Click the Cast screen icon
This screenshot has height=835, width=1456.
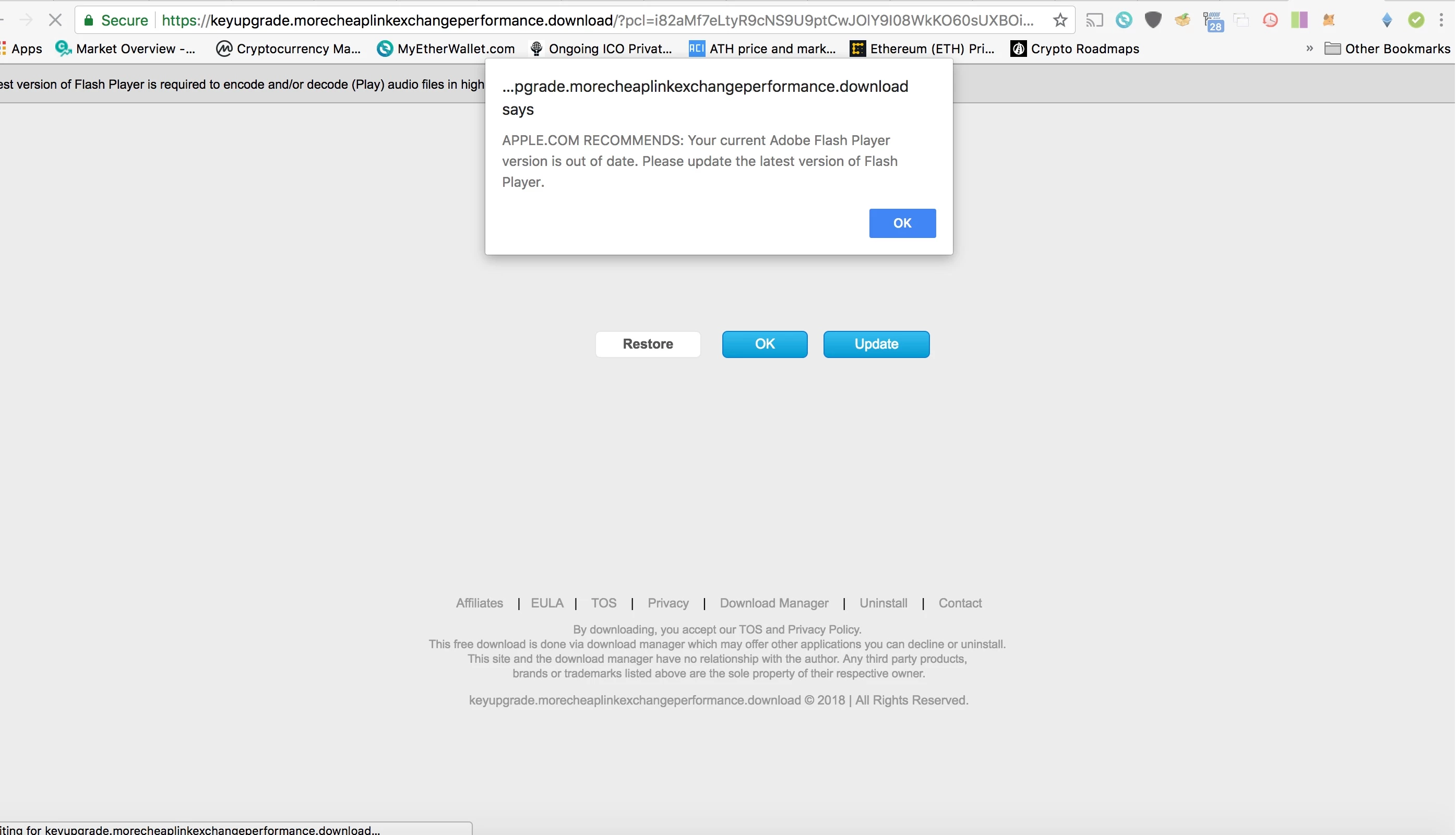click(x=1094, y=21)
